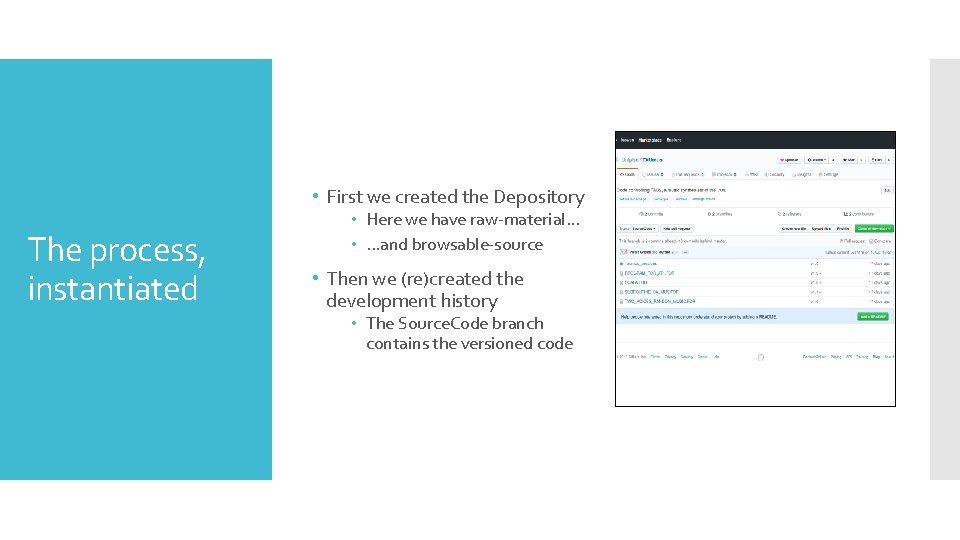Click the Star button on repository
The height and width of the screenshot is (540, 960).
tap(849, 160)
